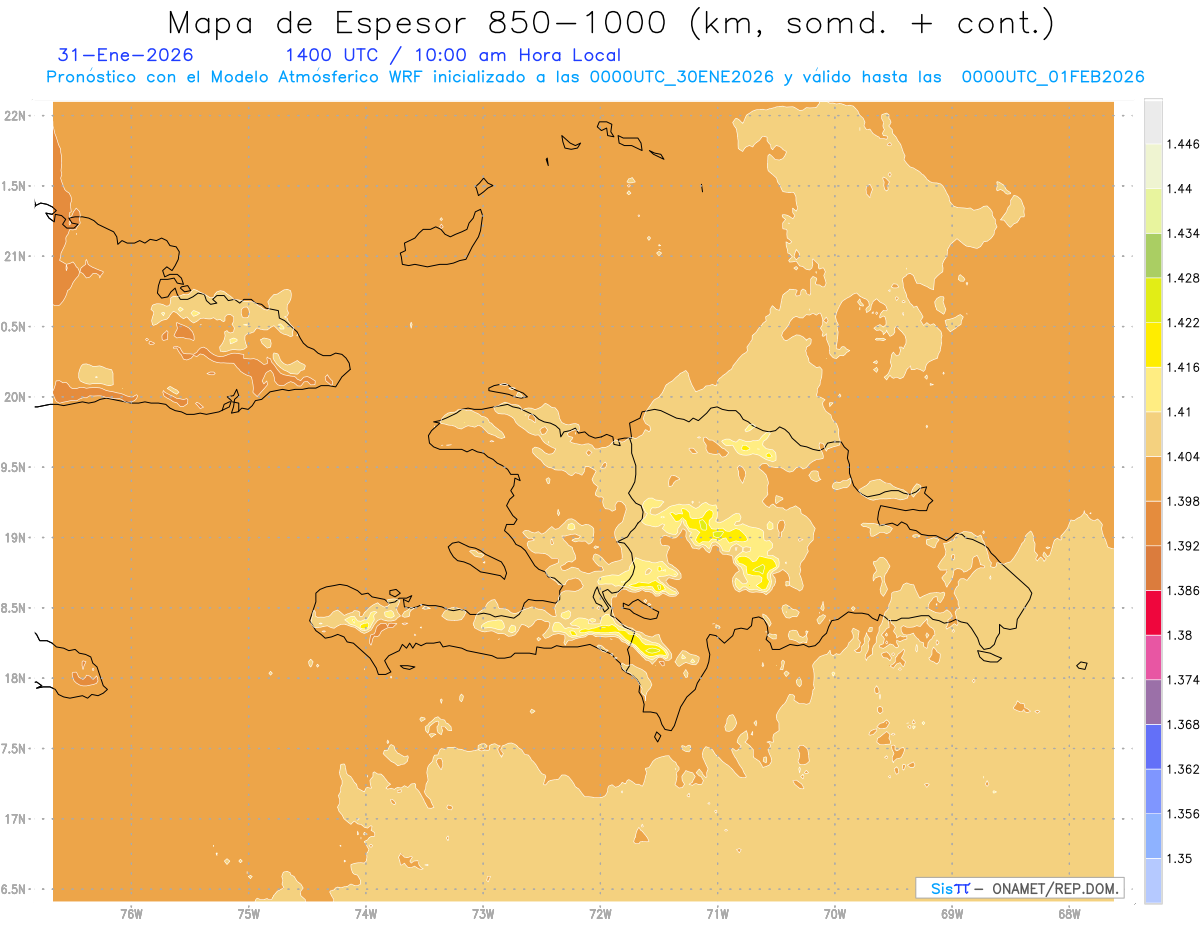Click the colorbar value '1.38'
1200x927 pixels.
[1181, 635]
